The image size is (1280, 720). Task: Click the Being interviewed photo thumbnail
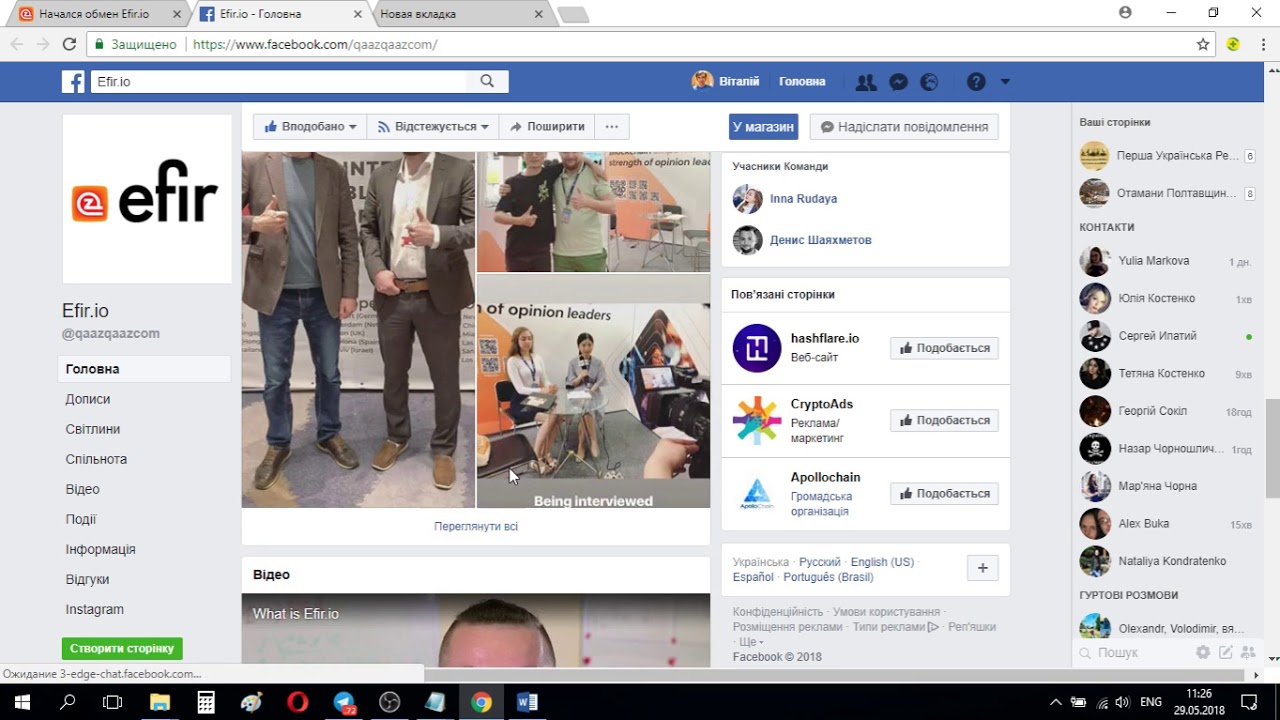(593, 391)
